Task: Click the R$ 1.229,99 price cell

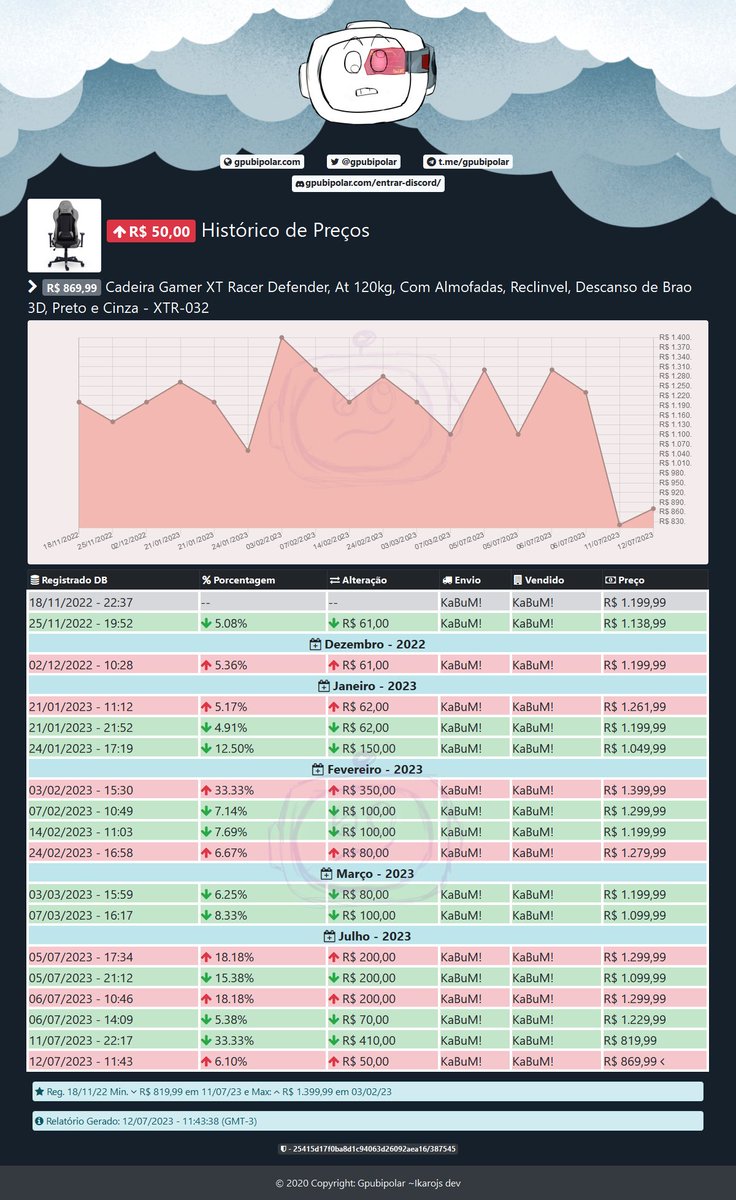Action: [654, 1020]
